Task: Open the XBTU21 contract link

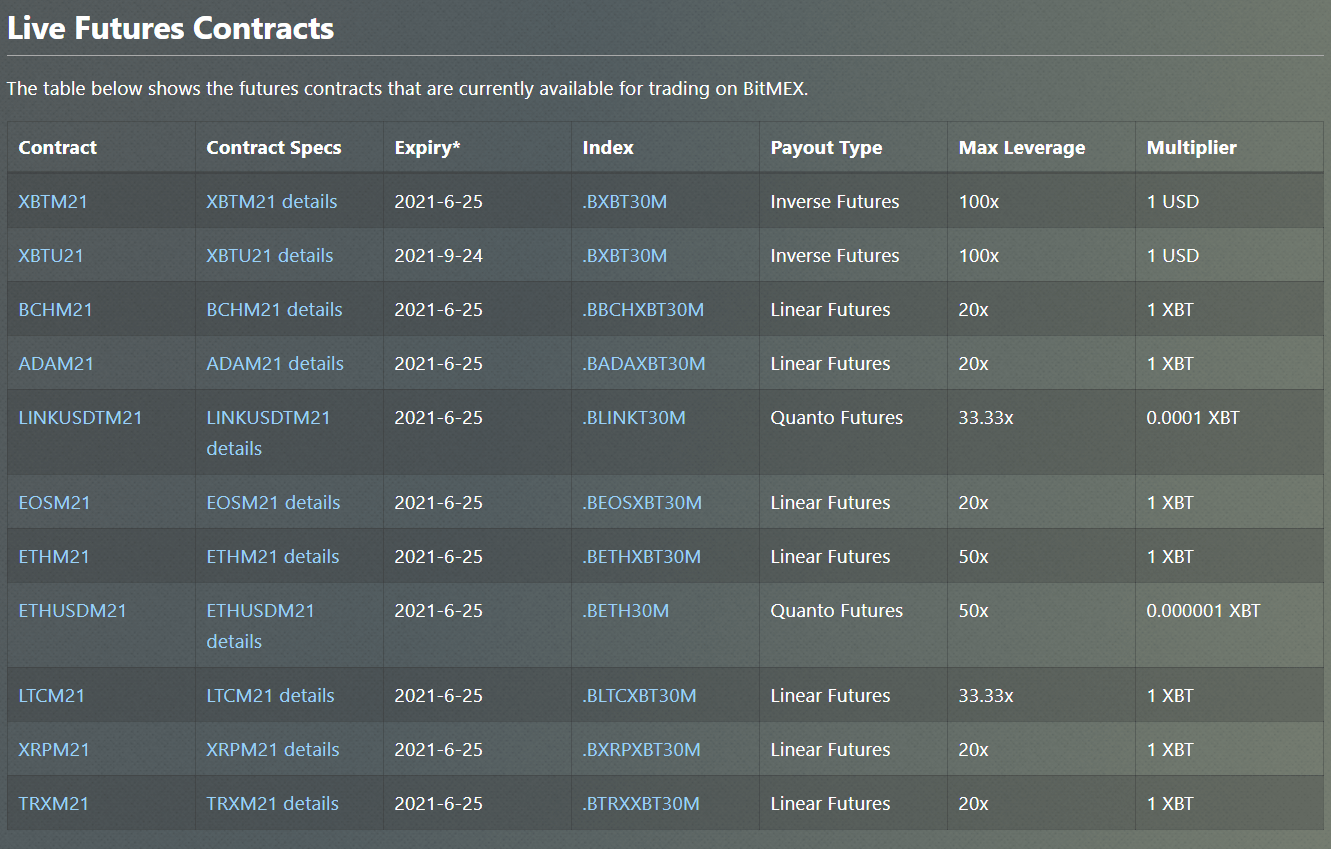Action: tap(51, 256)
